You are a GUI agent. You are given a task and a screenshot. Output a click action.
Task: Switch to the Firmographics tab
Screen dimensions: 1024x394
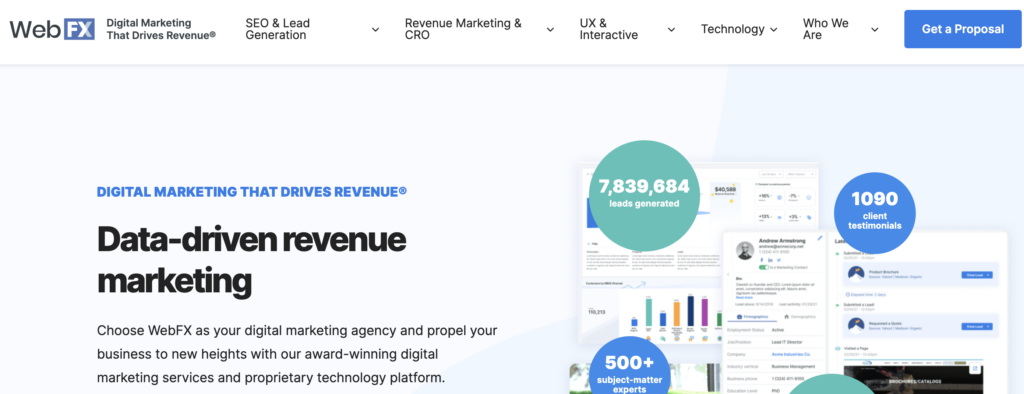[x=752, y=316]
